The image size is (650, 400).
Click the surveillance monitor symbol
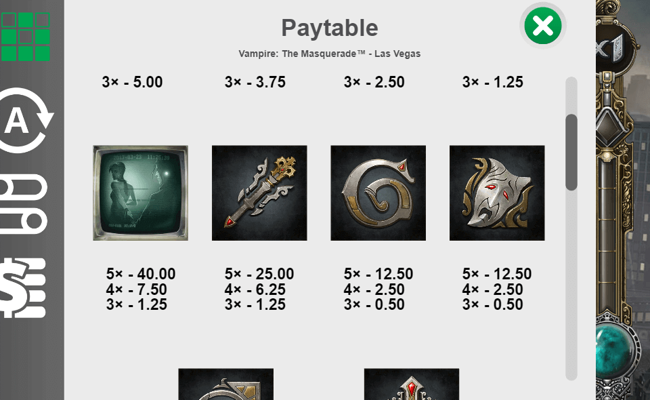click(x=140, y=193)
